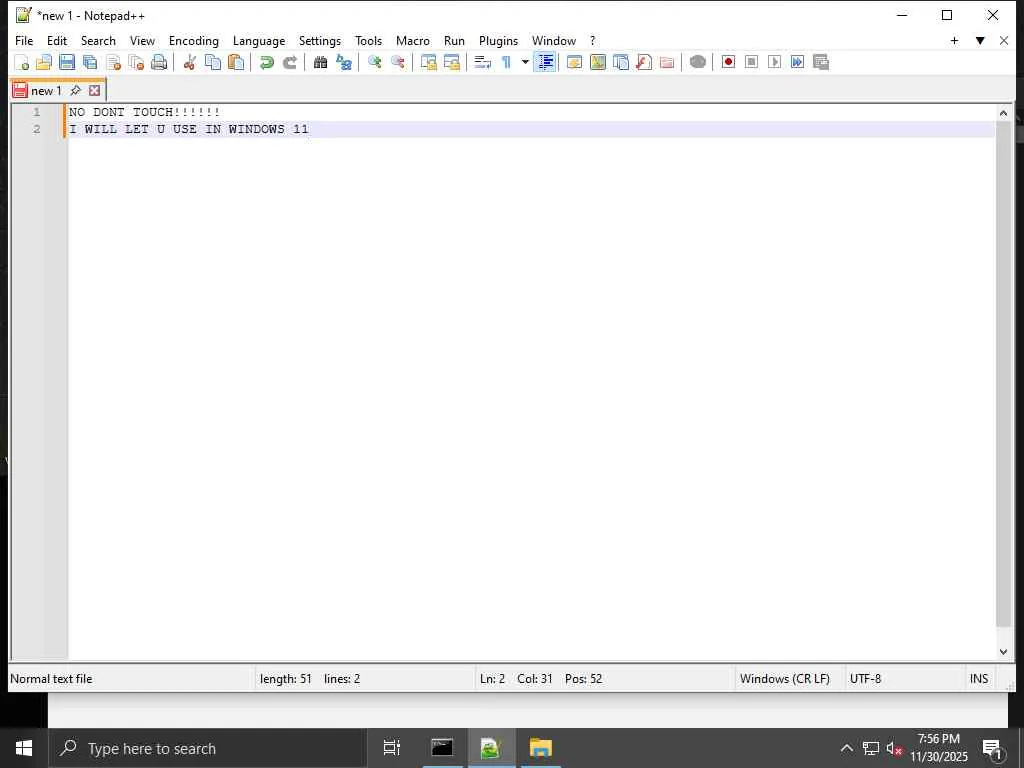Print the document using printer icon
The image size is (1024, 768).
point(159,62)
